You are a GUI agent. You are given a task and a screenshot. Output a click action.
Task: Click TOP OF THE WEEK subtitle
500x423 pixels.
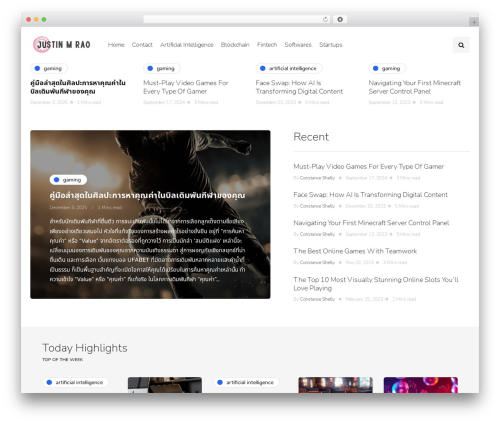tap(63, 359)
